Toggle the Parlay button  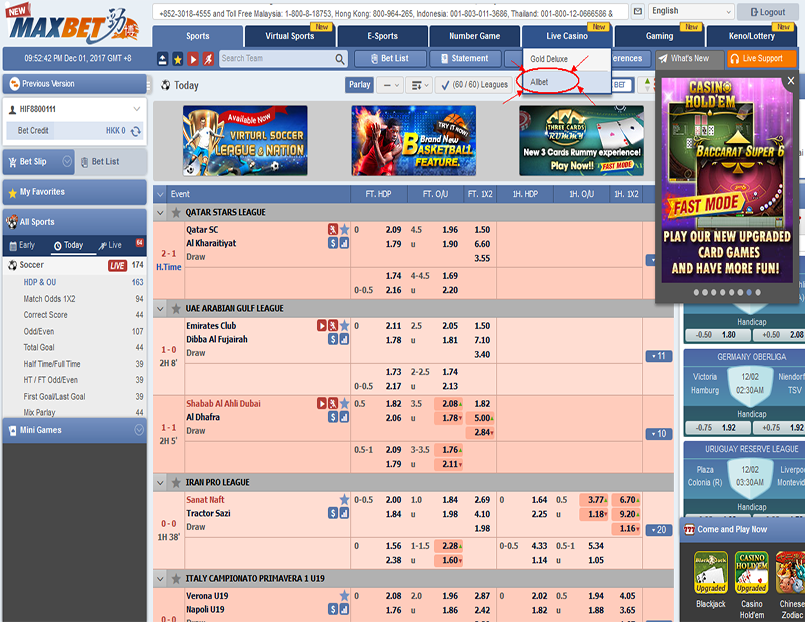[x=359, y=85]
